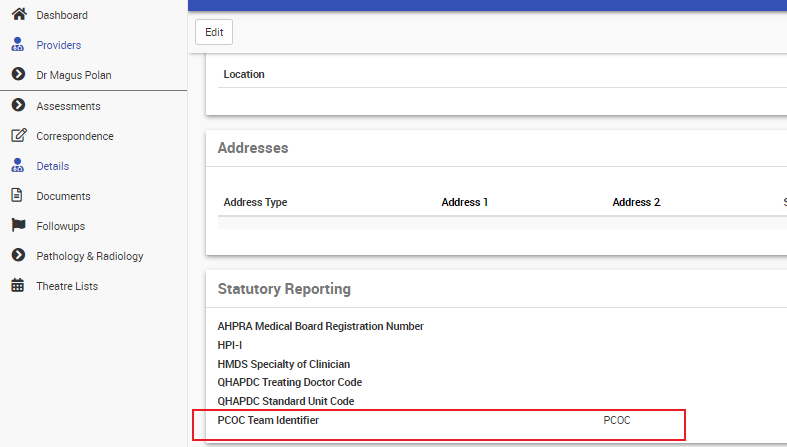
Task: Click the Dashboard home icon
Action: coord(19,14)
